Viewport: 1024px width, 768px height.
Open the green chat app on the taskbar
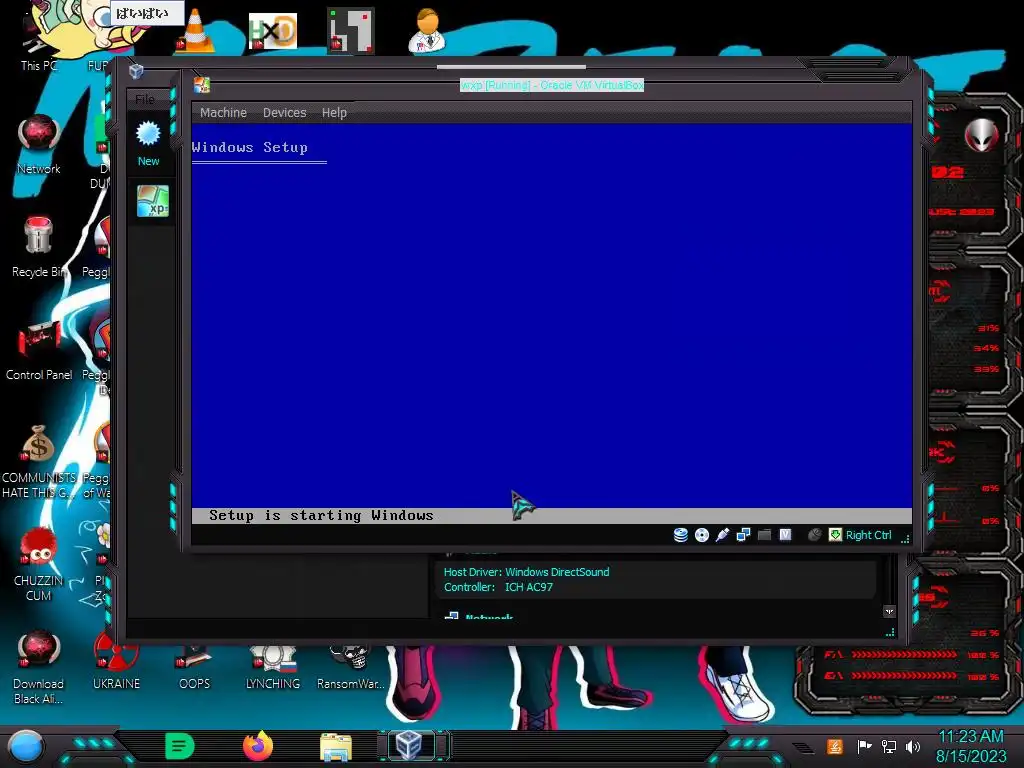pos(180,746)
